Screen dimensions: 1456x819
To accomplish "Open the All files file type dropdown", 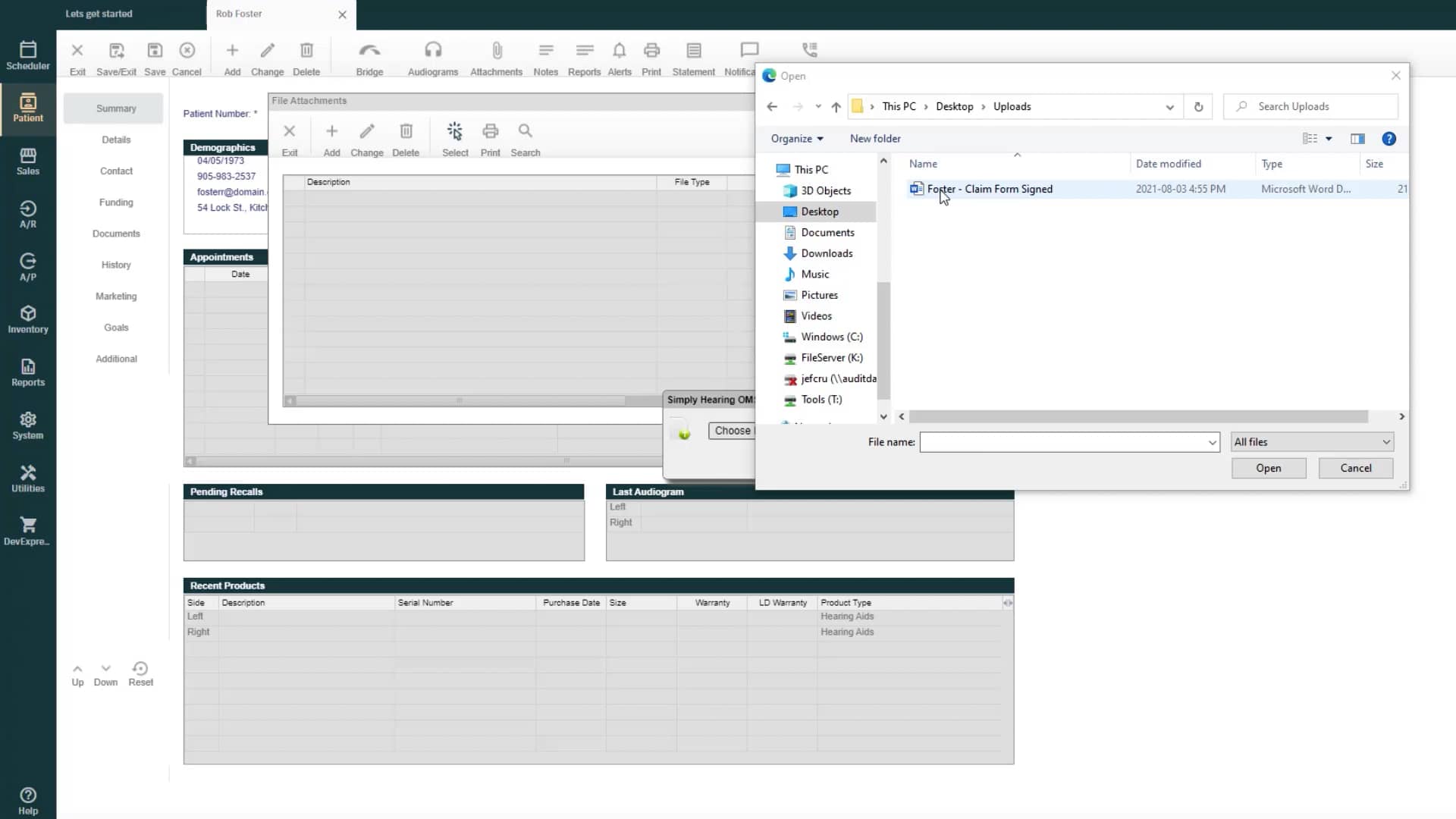I will pyautogui.click(x=1311, y=441).
